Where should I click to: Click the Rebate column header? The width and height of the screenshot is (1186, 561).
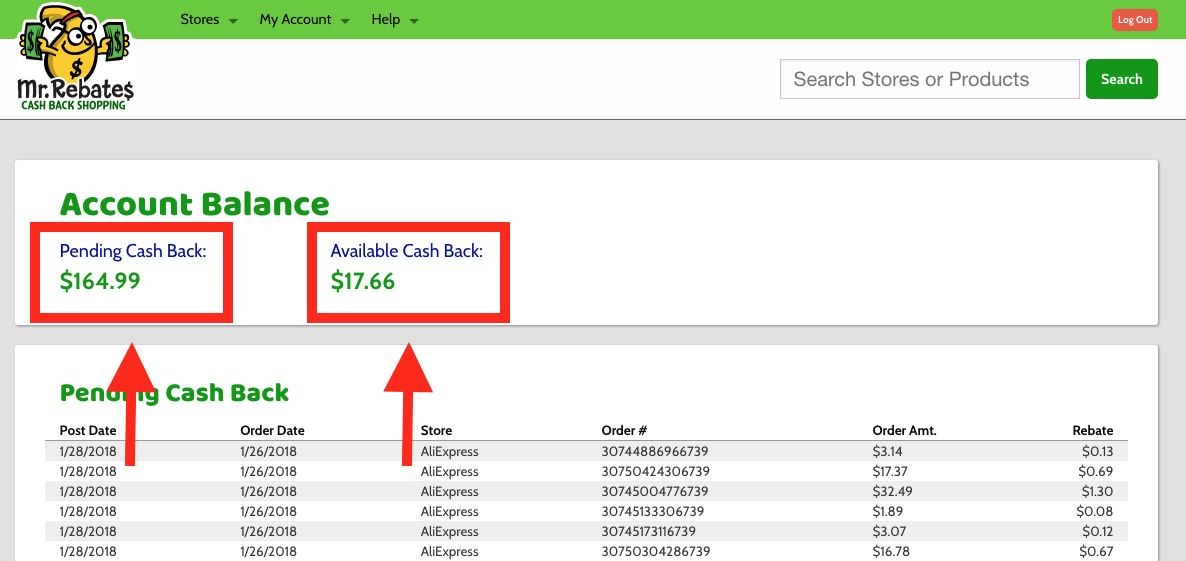pyautogui.click(x=1092, y=431)
